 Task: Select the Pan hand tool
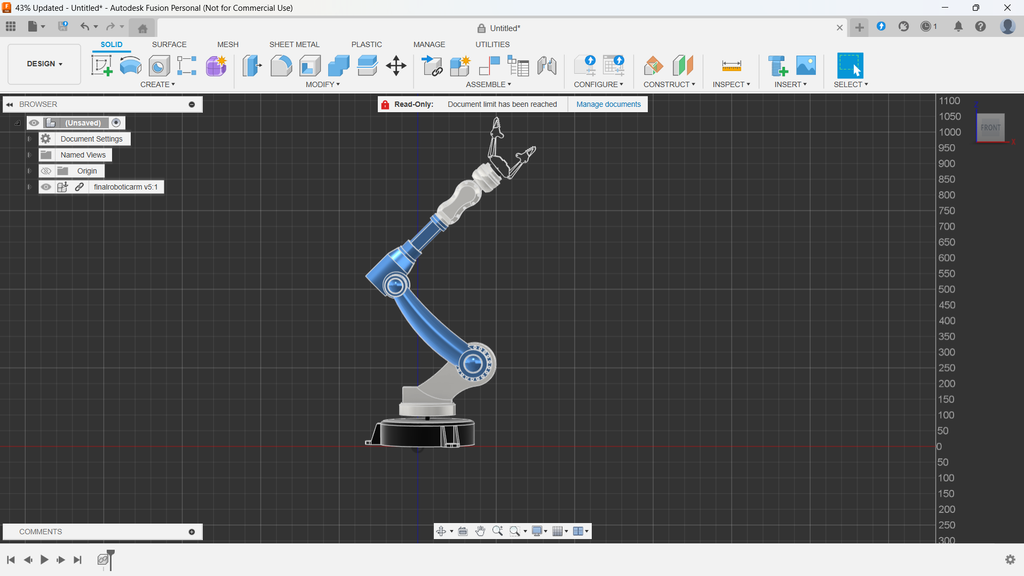[x=480, y=531]
